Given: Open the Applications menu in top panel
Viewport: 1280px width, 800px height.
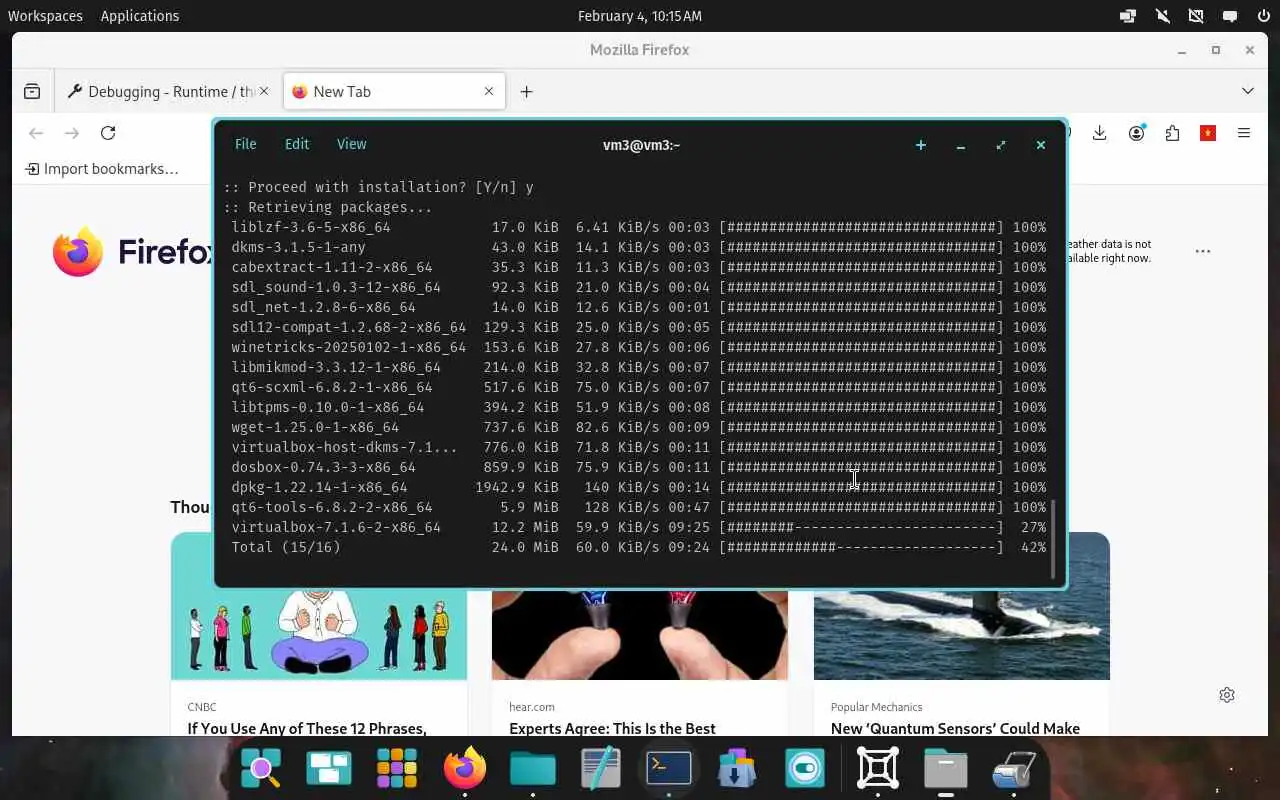Looking at the screenshot, I should click(140, 16).
